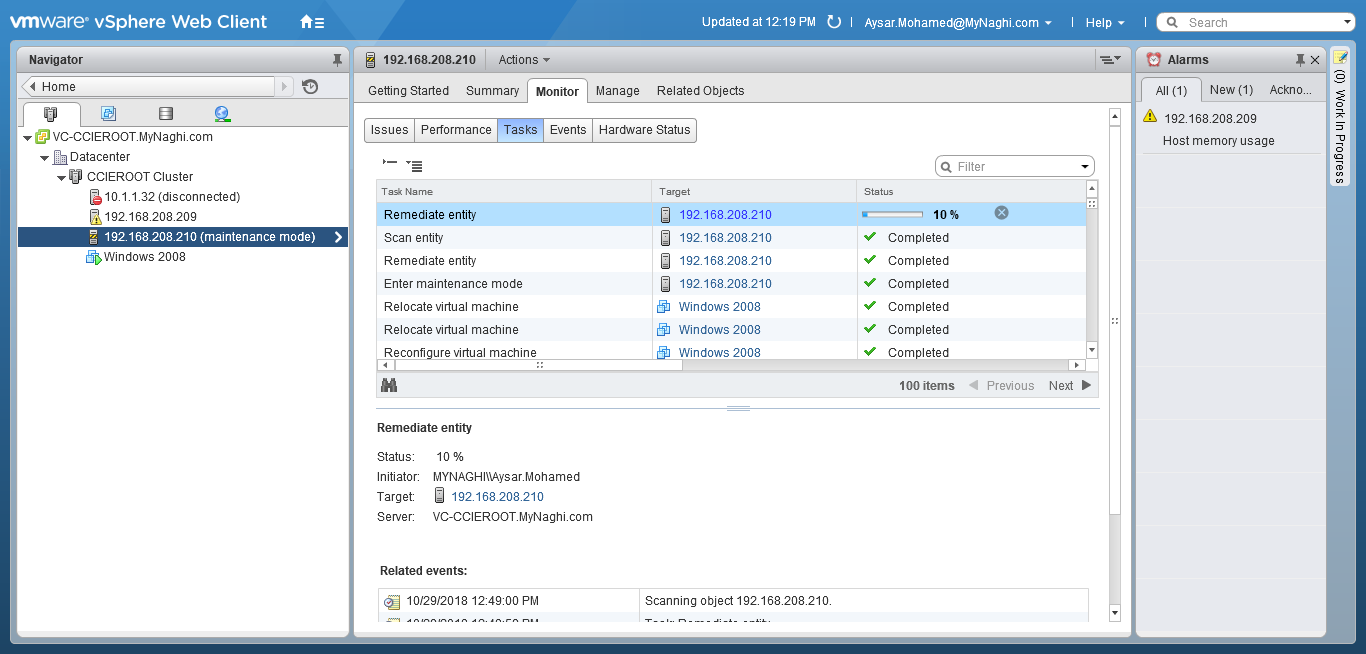The width and height of the screenshot is (1366, 654).
Task: Open the Networking navigator tab
Action: click(222, 114)
